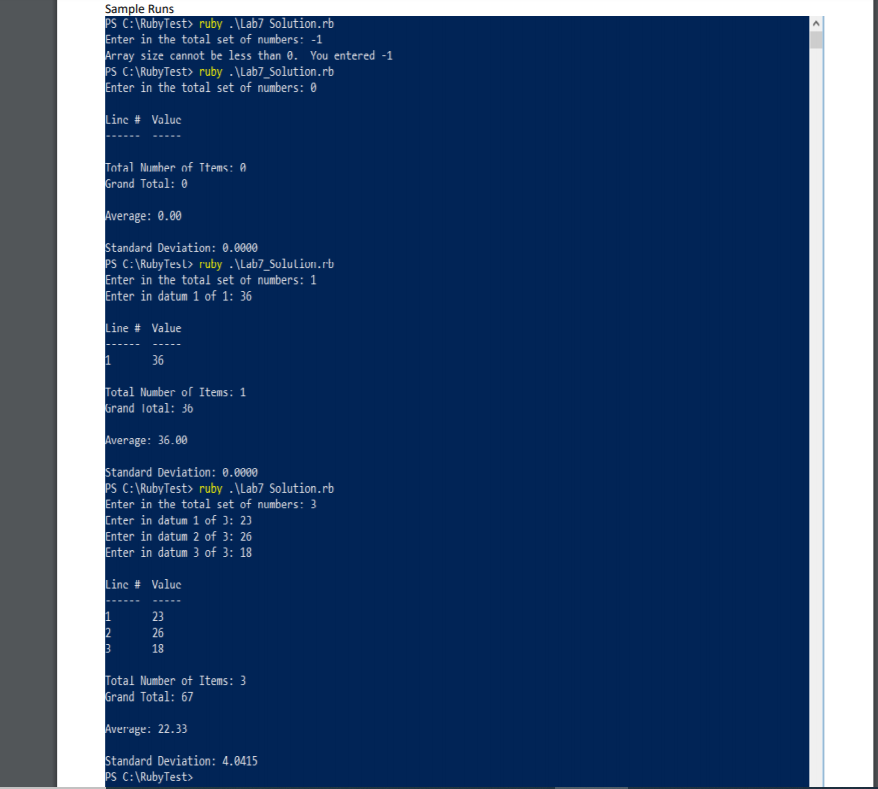
Task: Click the final empty 'PS C:\RubyTest>' prompt
Action: (149, 778)
